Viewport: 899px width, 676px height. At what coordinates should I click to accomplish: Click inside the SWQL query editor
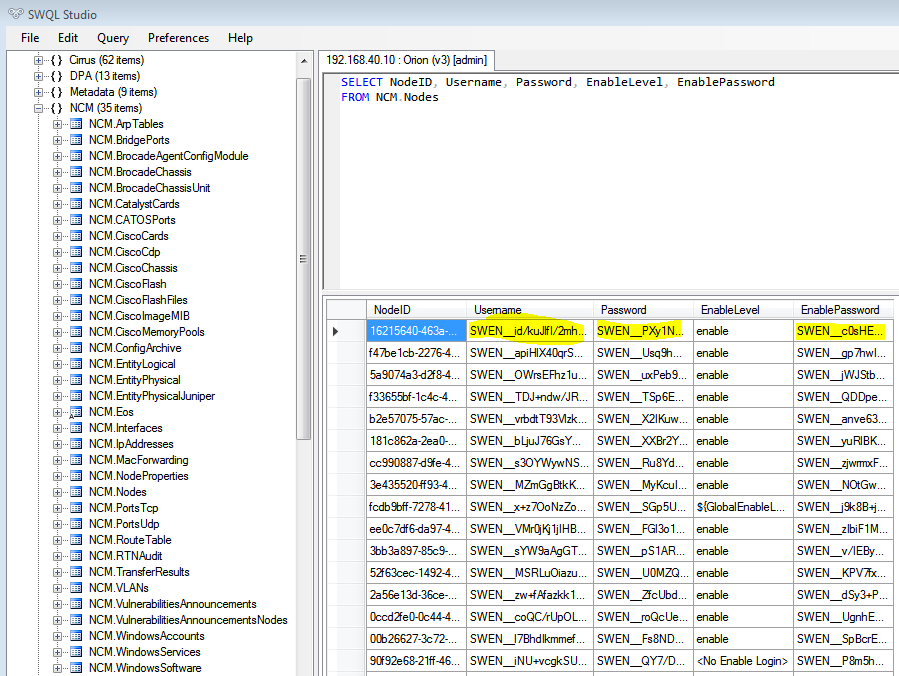point(600,180)
